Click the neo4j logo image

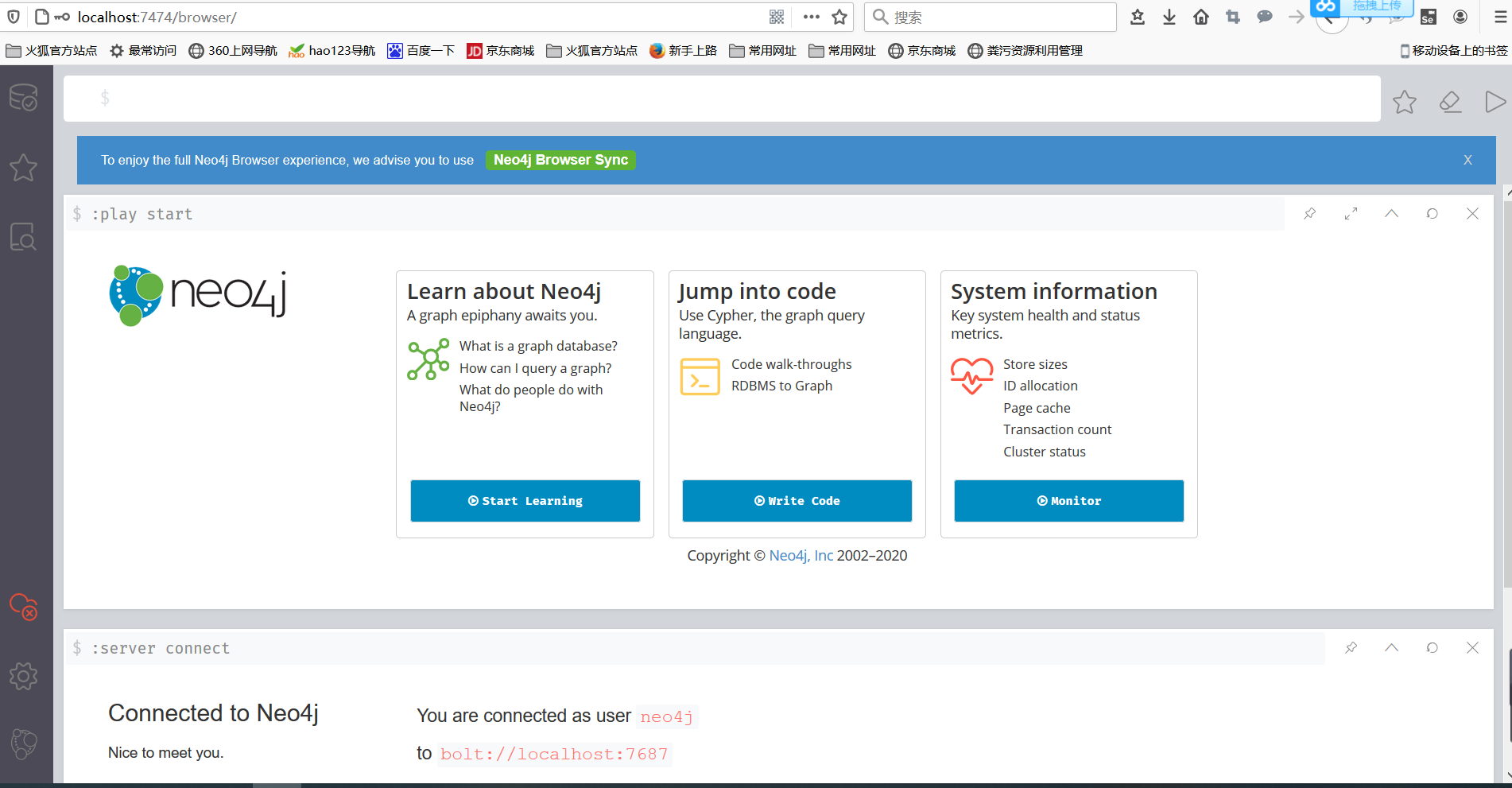(x=198, y=295)
